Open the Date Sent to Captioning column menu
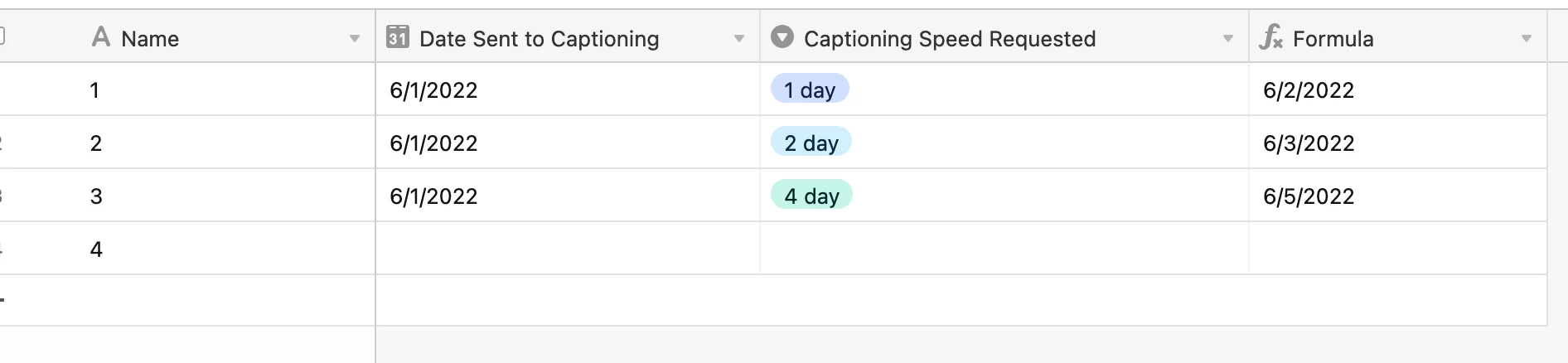This screenshot has width=1568, height=363. [x=739, y=39]
